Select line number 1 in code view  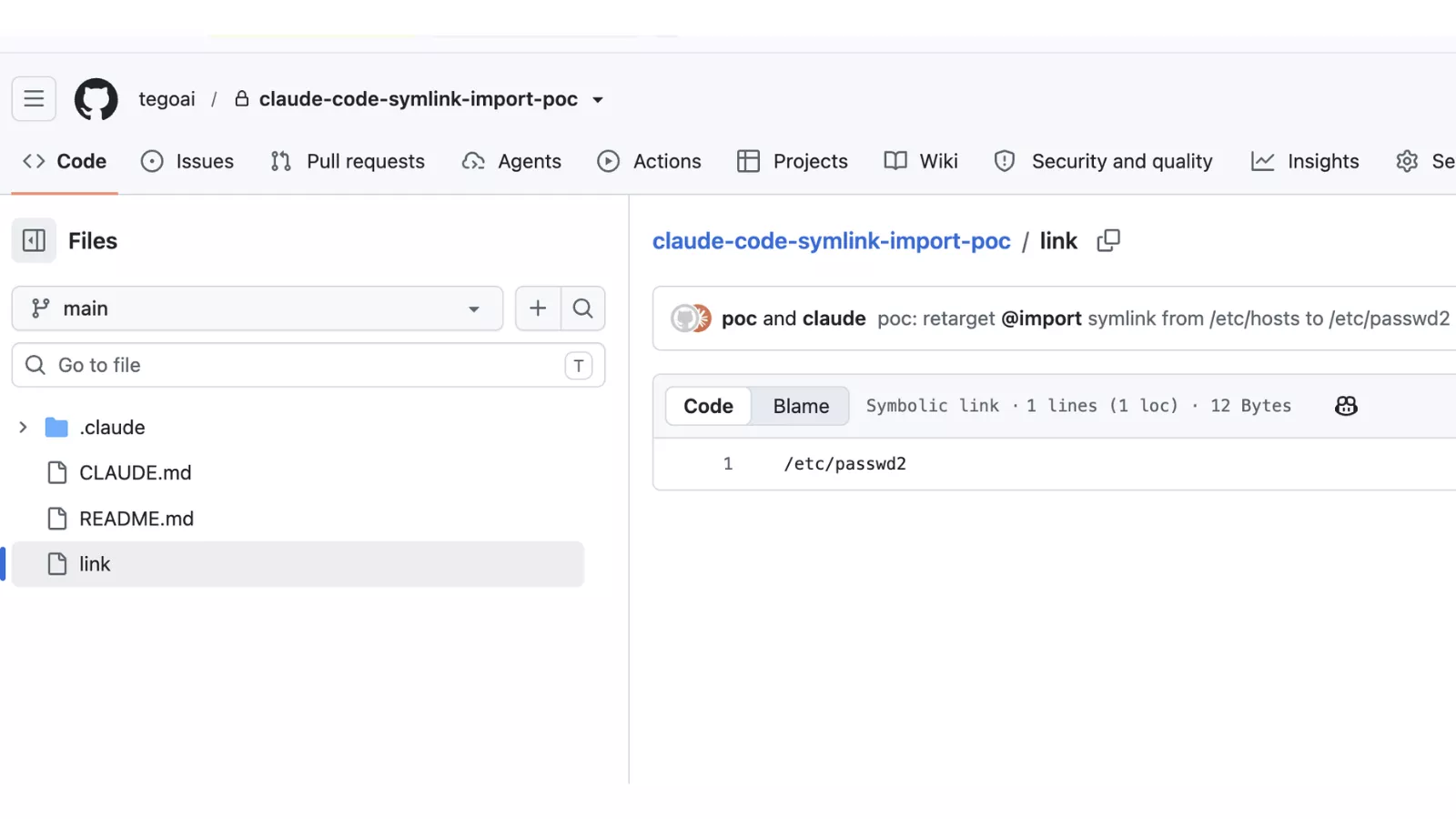727,464
